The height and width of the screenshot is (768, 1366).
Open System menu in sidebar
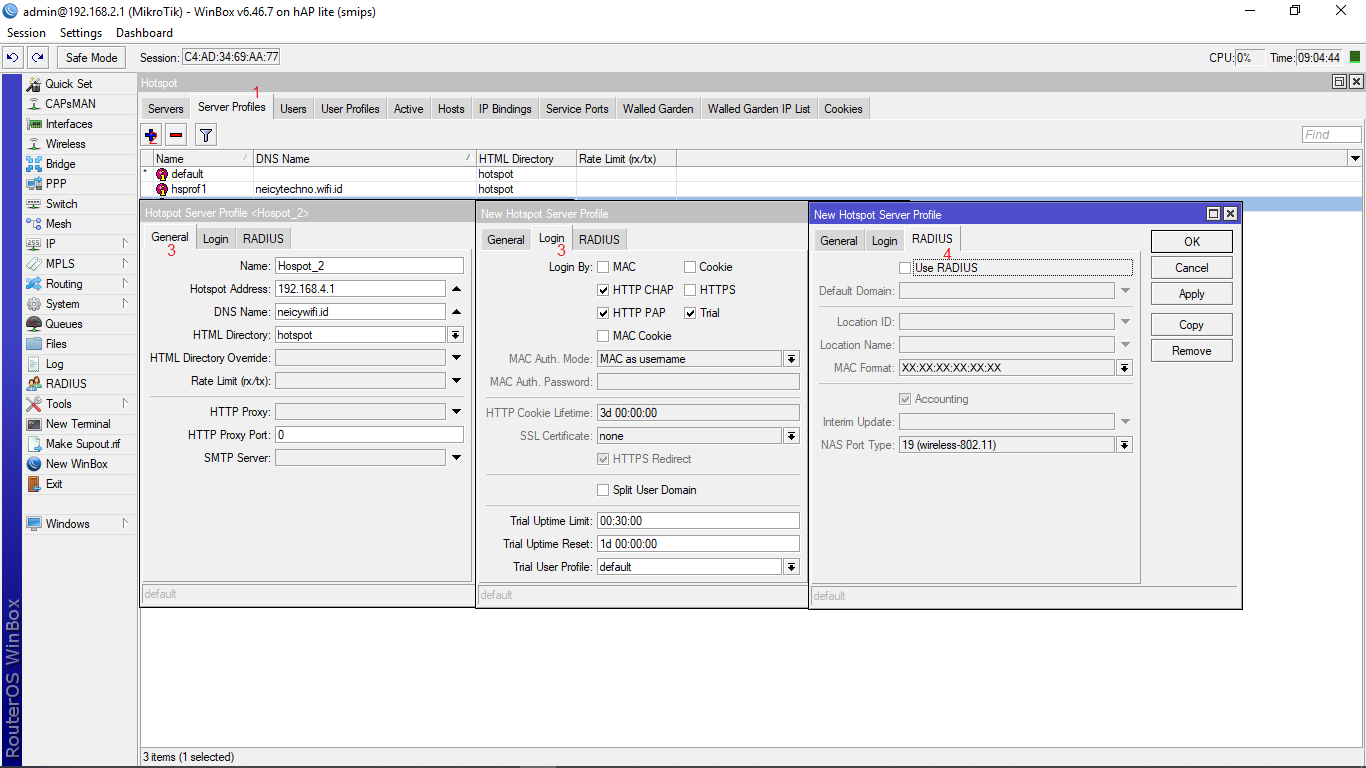pos(80,304)
